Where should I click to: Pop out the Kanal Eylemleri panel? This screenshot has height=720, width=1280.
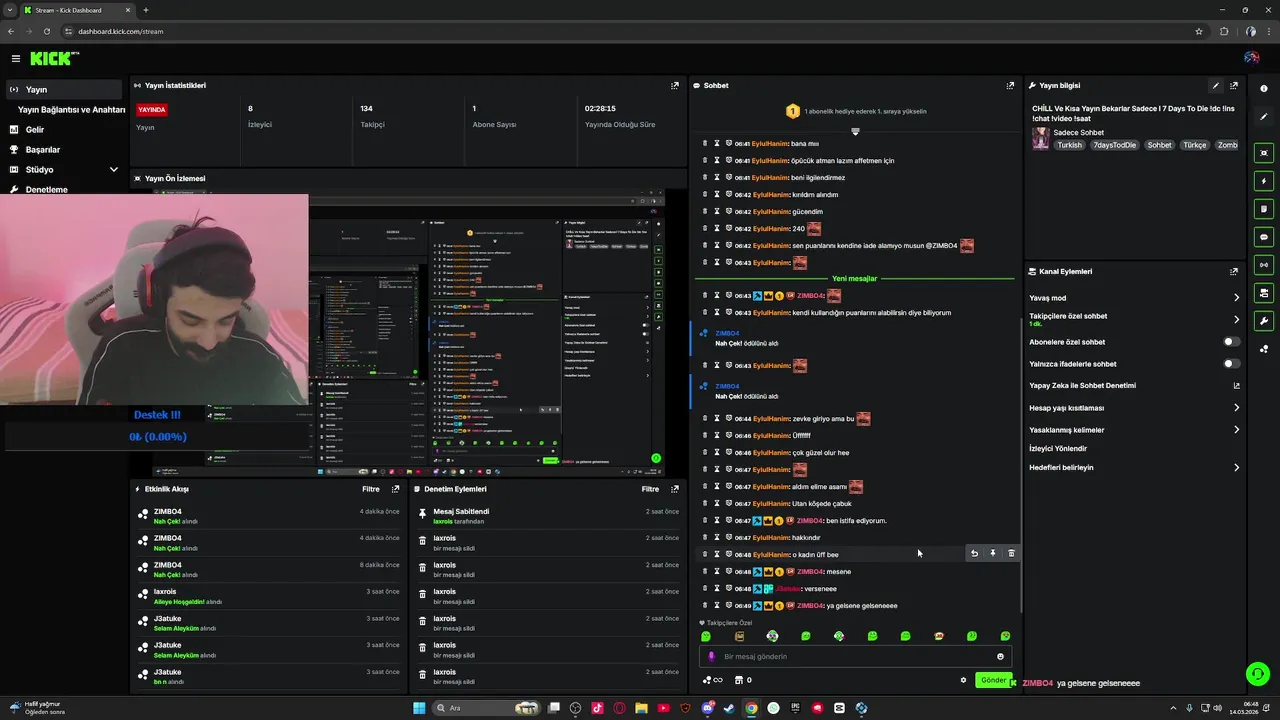(x=1234, y=272)
